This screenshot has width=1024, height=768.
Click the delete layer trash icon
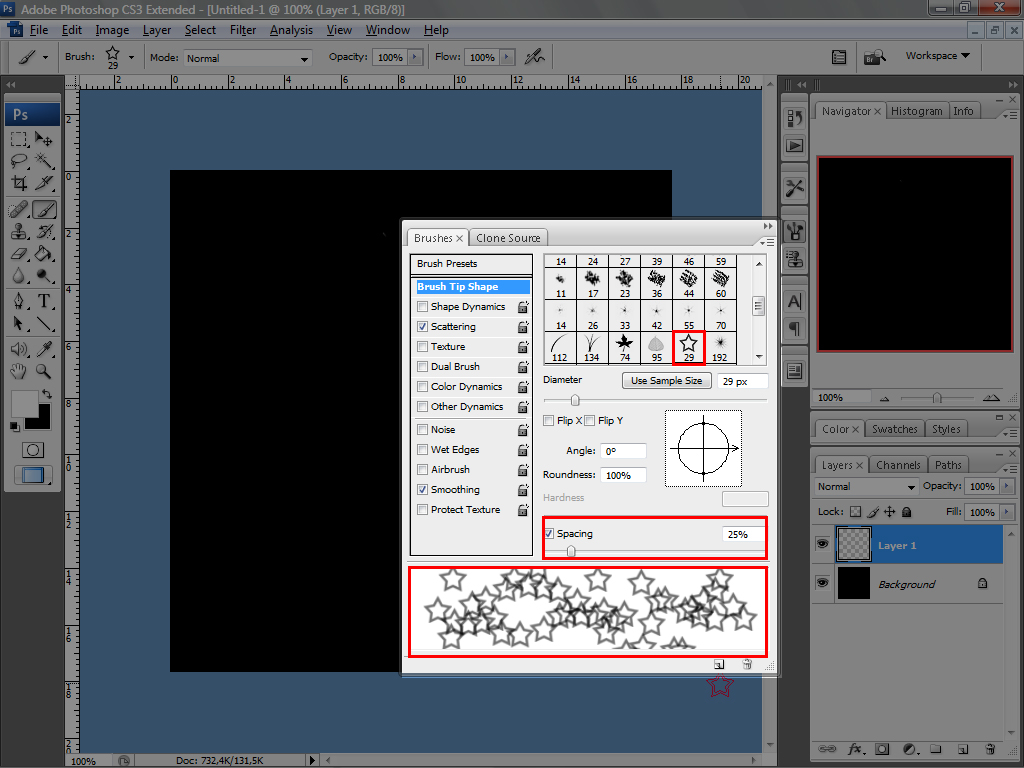989,748
